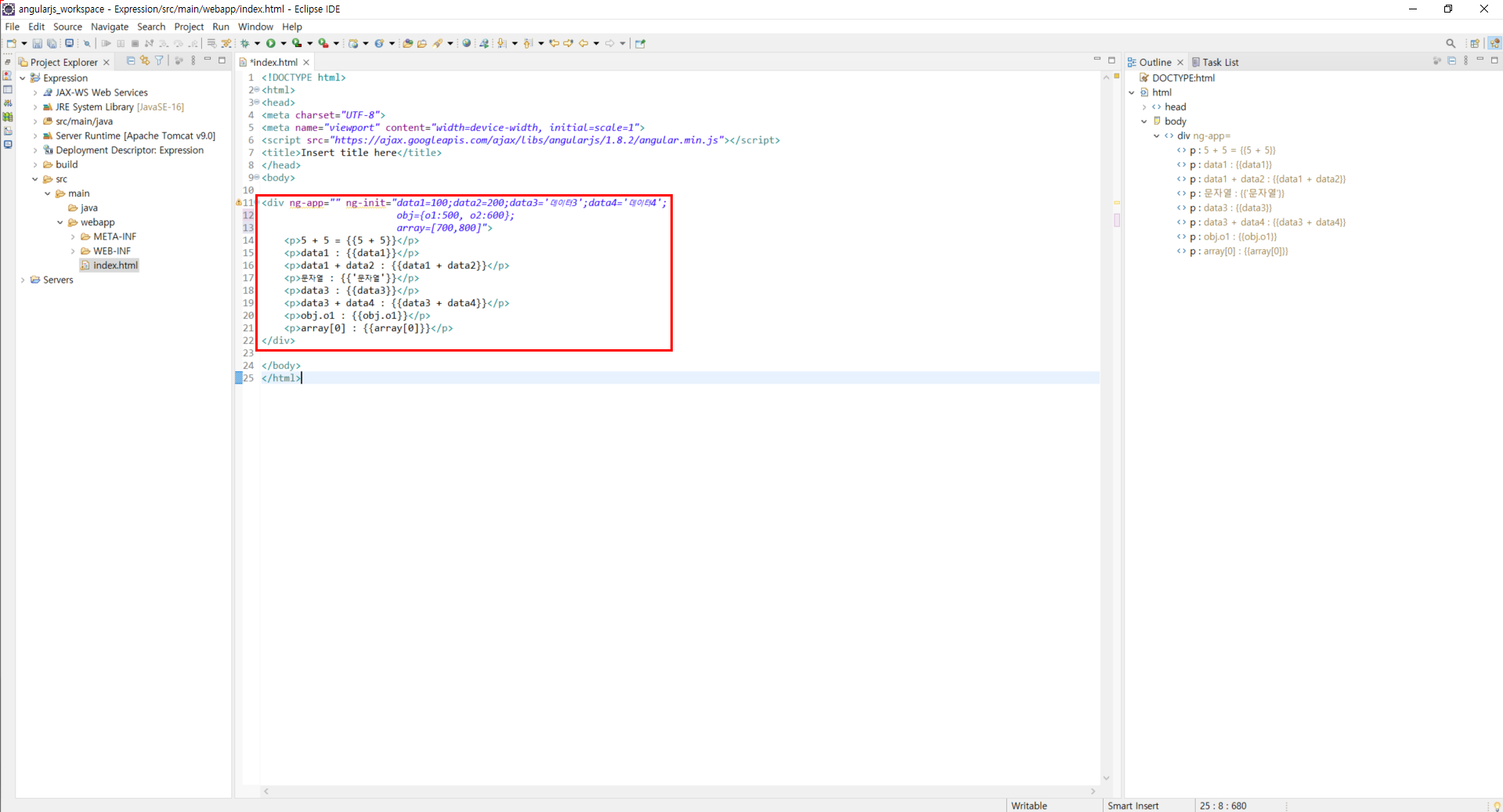This screenshot has height=812, width=1503.
Task: Close the index.html editor tab
Action: click(x=306, y=63)
